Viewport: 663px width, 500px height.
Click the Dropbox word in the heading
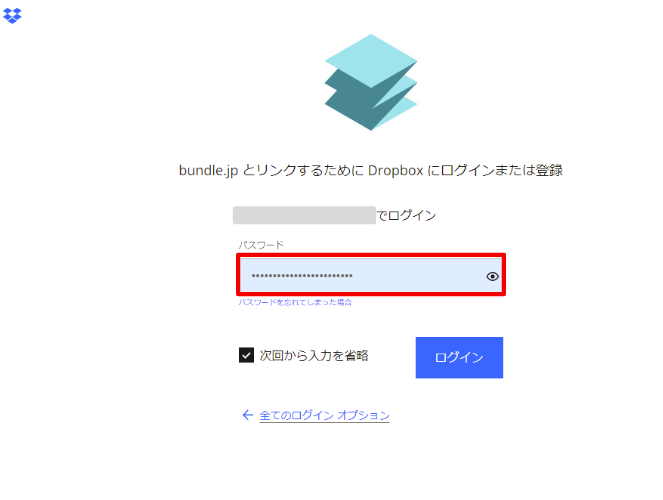[395, 170]
